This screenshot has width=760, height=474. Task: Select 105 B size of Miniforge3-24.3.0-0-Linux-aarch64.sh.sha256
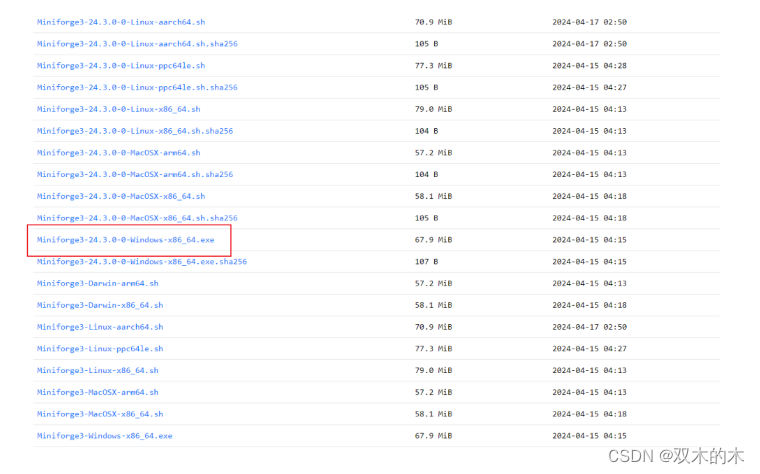[x=427, y=44]
